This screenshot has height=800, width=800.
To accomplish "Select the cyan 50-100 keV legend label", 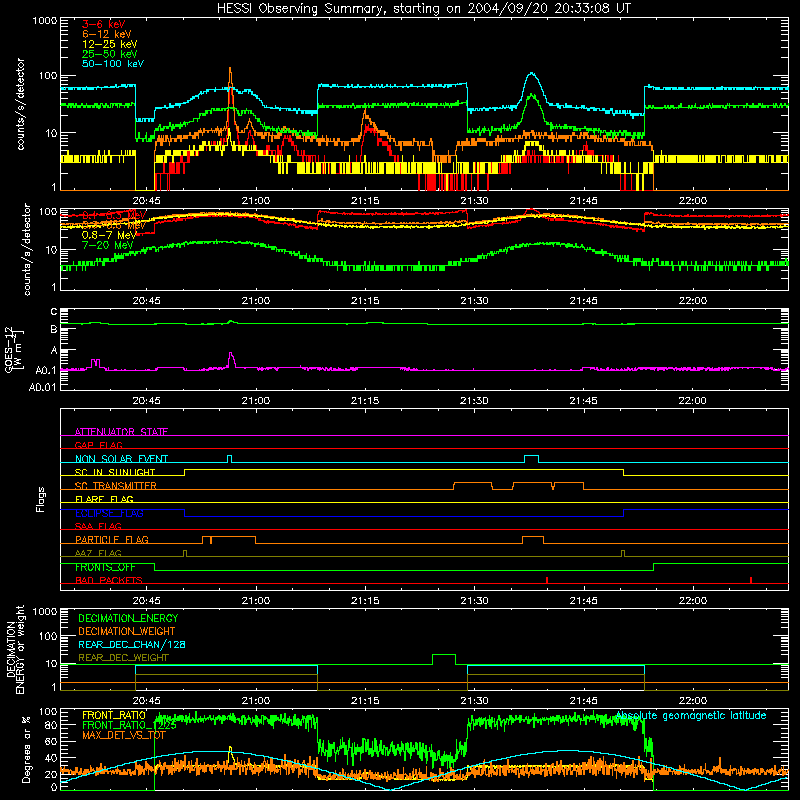I will (113, 64).
